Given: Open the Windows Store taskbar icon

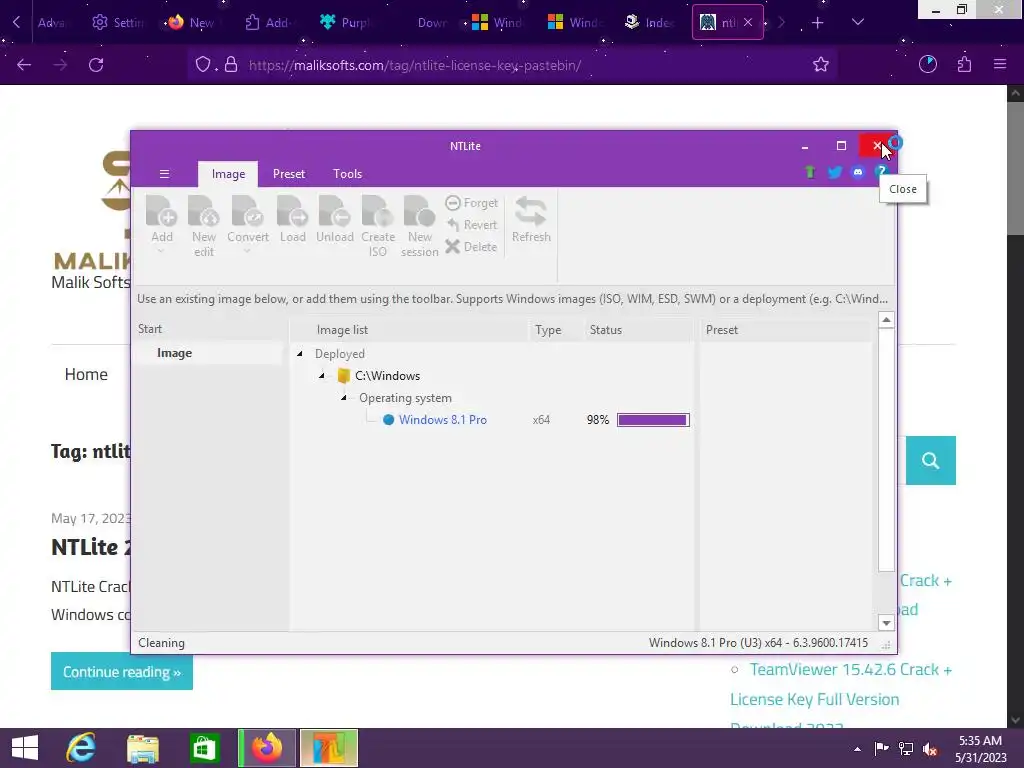Looking at the screenshot, I should [204, 748].
